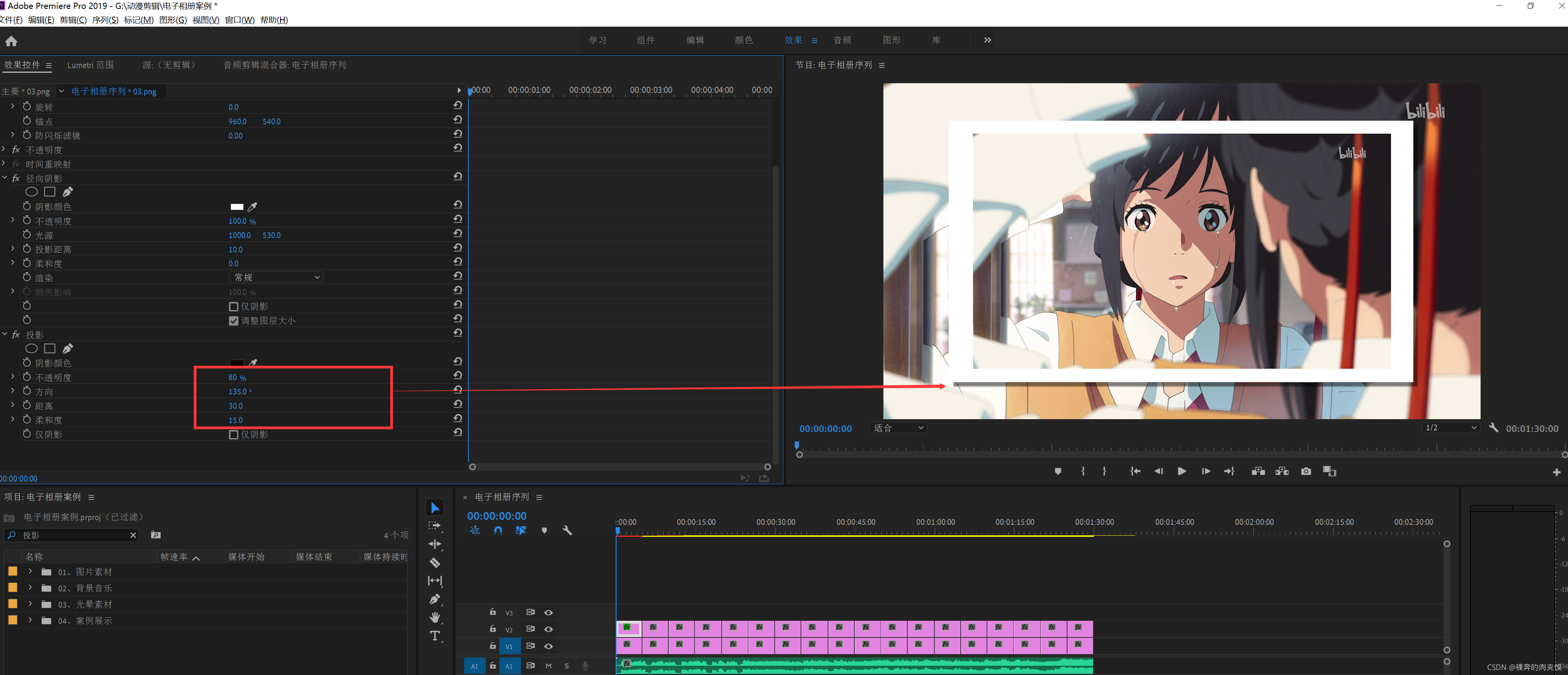The width and height of the screenshot is (1568, 675).
Task: Toggle V2 track visibility eye
Action: [548, 629]
